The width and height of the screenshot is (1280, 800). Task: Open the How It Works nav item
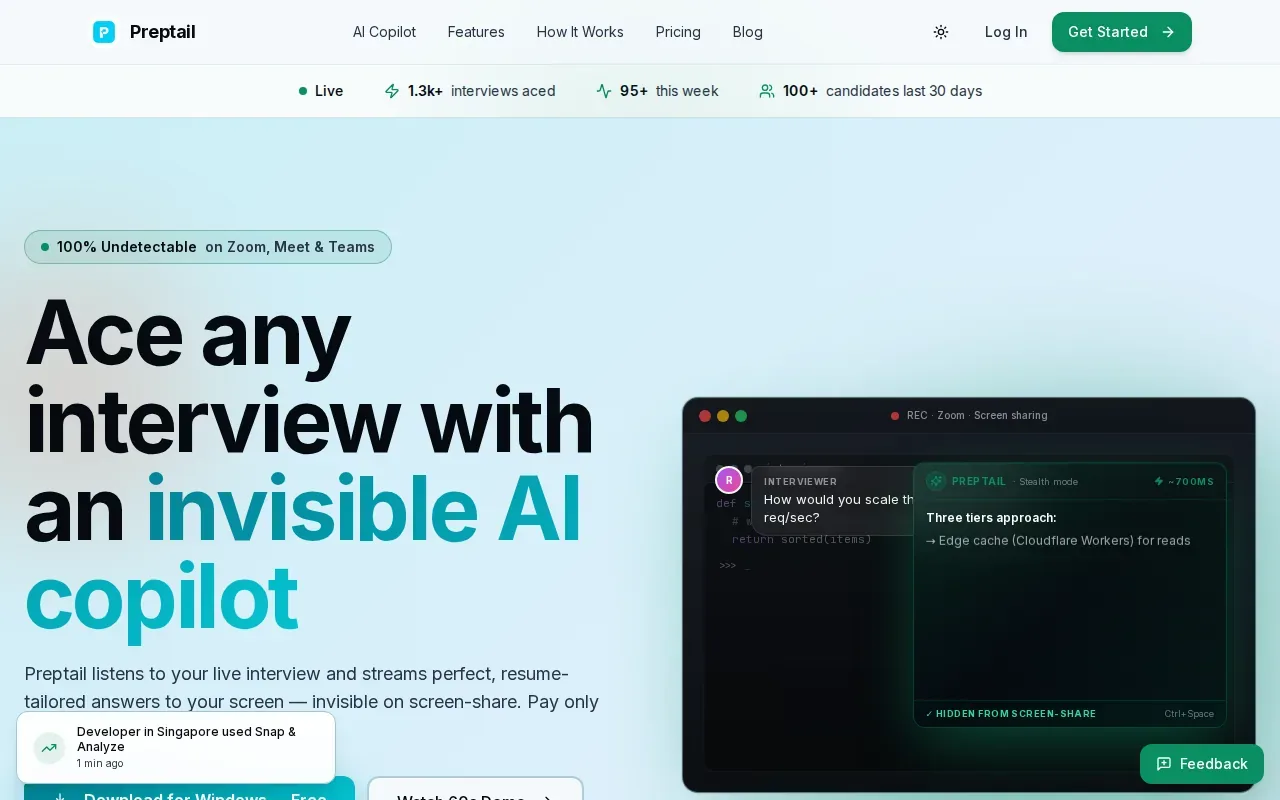(x=580, y=32)
